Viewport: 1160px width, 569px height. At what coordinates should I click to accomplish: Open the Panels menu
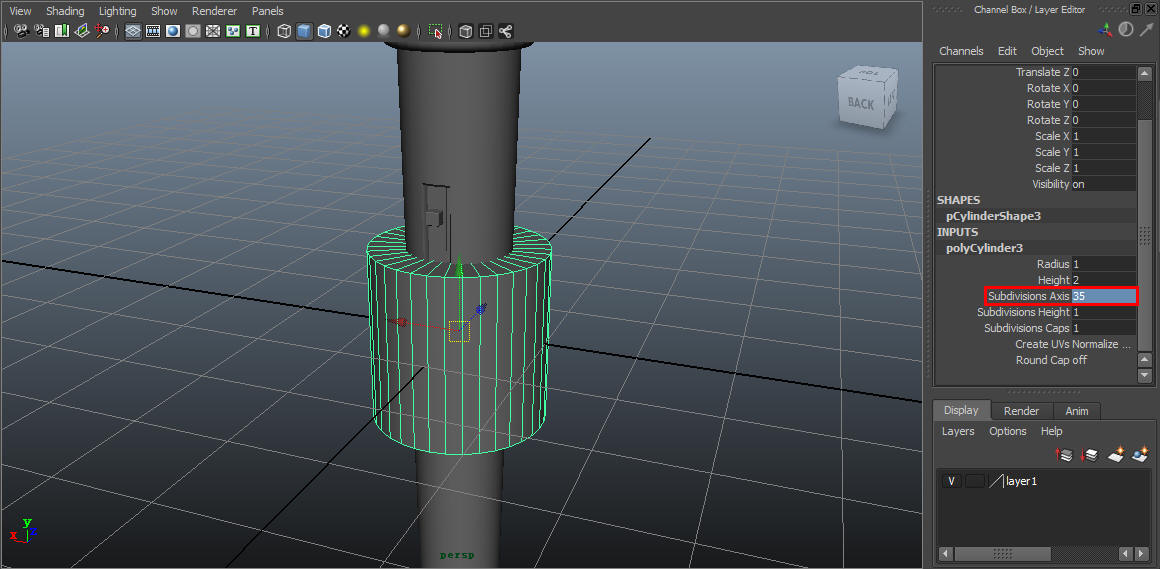point(267,11)
